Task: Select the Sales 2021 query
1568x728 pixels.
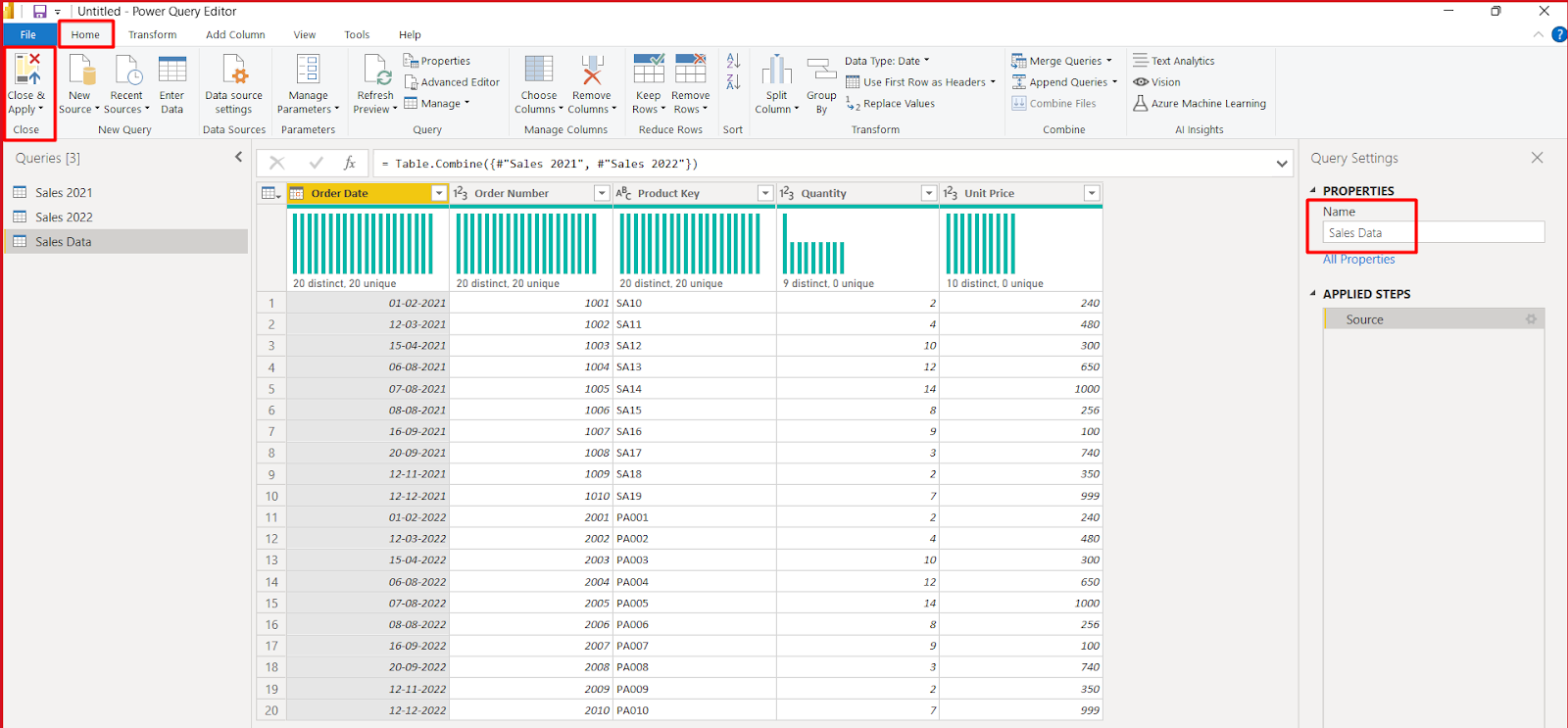Action: pyautogui.click(x=64, y=193)
